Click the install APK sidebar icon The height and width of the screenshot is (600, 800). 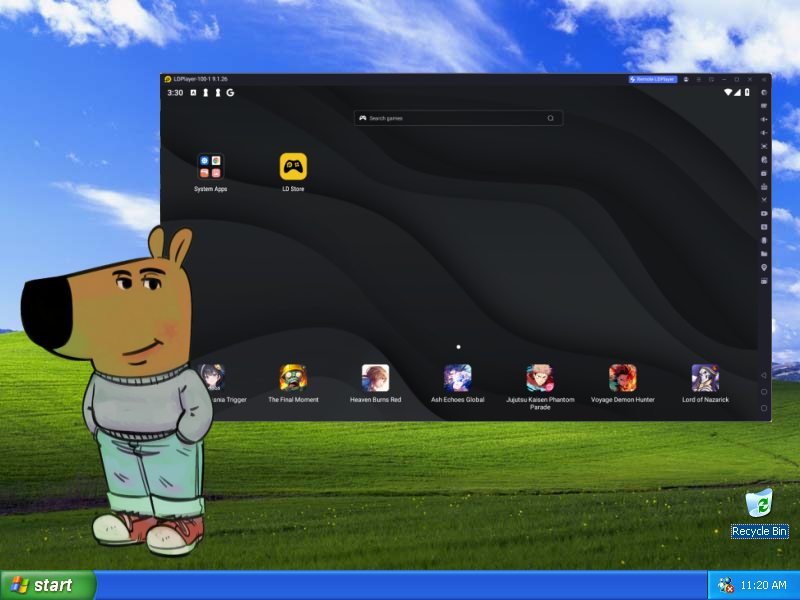(764, 187)
